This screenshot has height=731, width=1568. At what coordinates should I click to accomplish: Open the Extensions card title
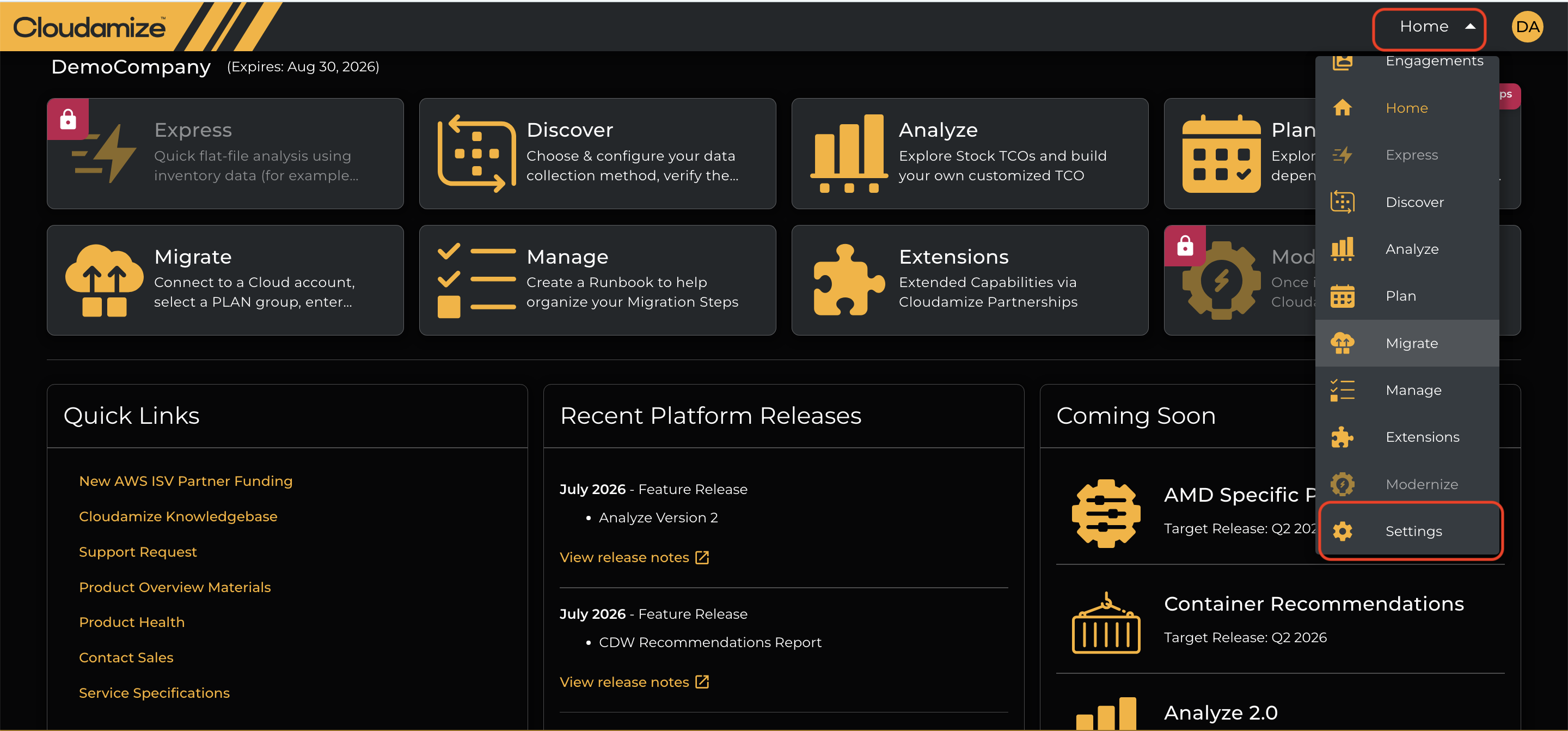point(954,257)
